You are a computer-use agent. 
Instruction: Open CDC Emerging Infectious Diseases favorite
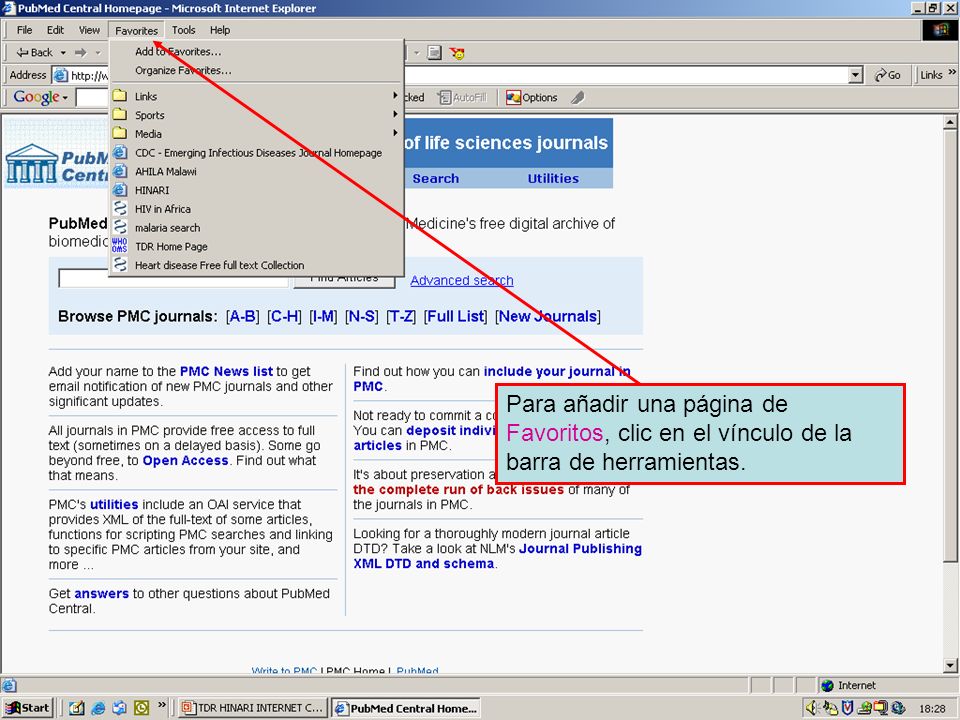click(x=257, y=152)
